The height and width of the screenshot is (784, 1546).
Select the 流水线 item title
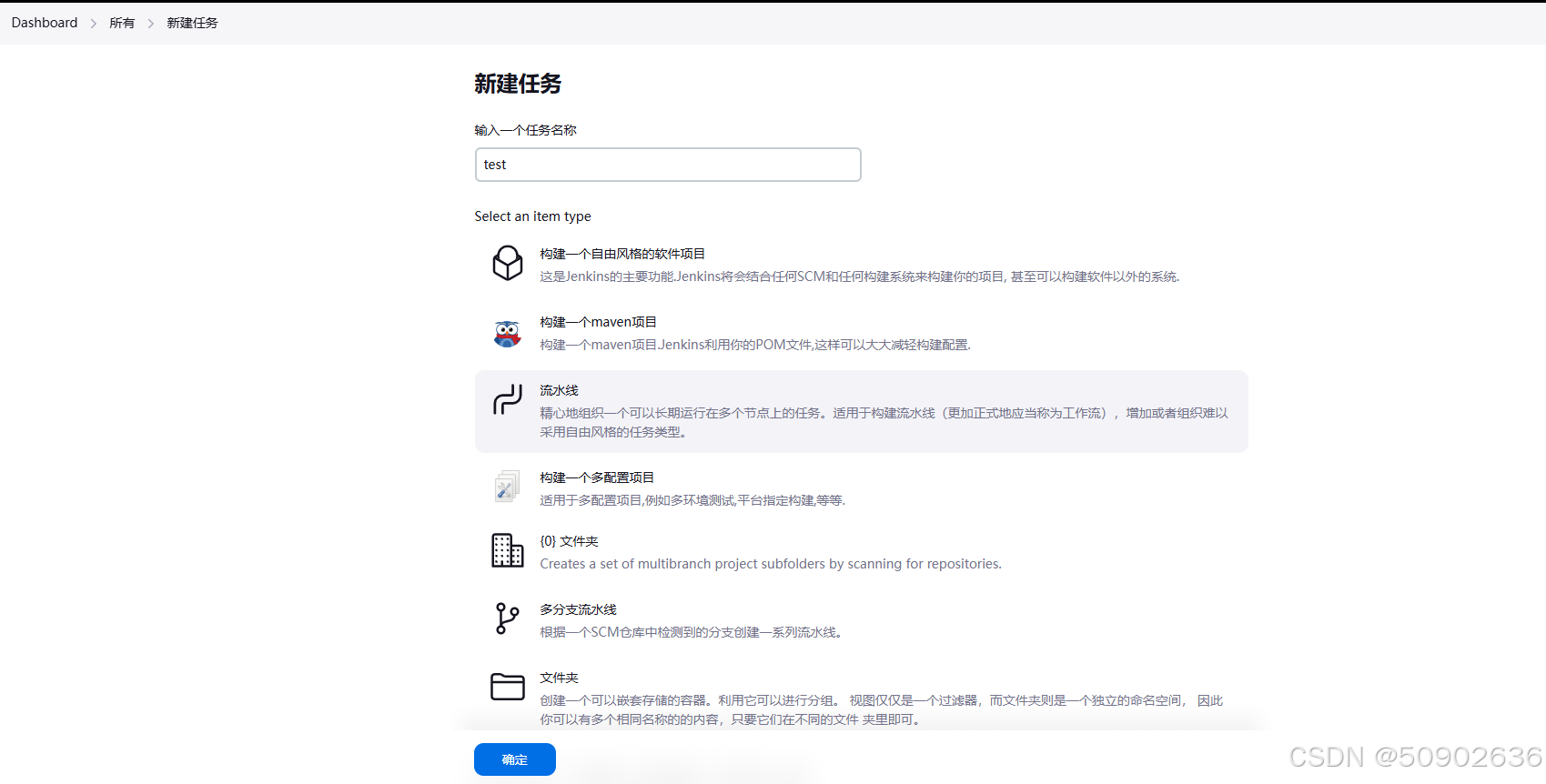(559, 390)
